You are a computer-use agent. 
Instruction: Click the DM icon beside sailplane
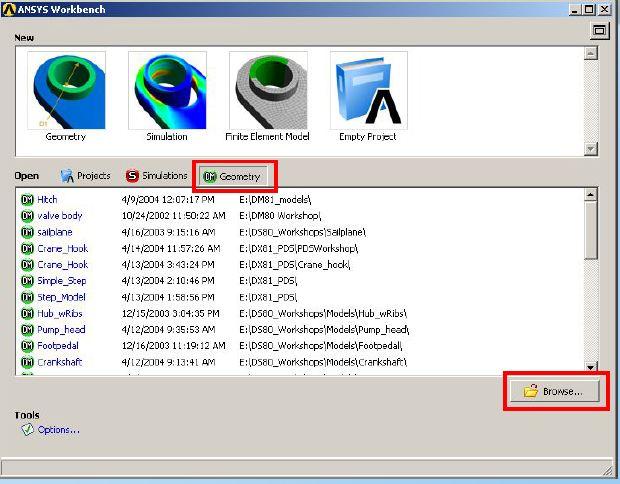pos(27,232)
